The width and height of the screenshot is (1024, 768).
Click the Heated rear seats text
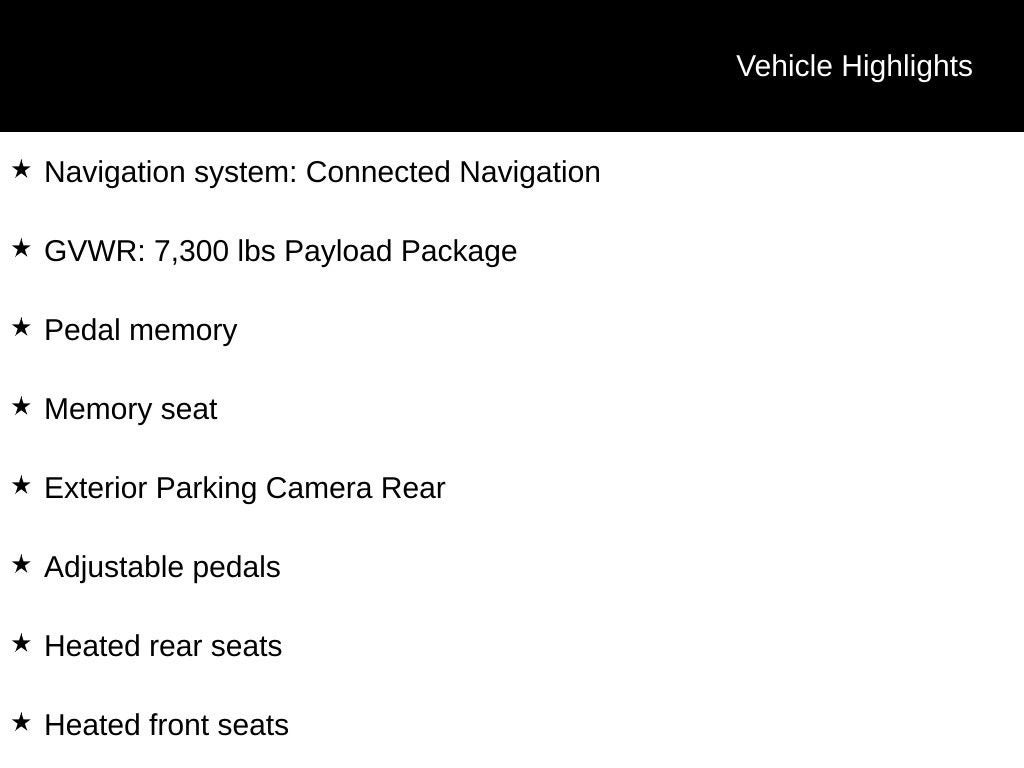(x=164, y=646)
